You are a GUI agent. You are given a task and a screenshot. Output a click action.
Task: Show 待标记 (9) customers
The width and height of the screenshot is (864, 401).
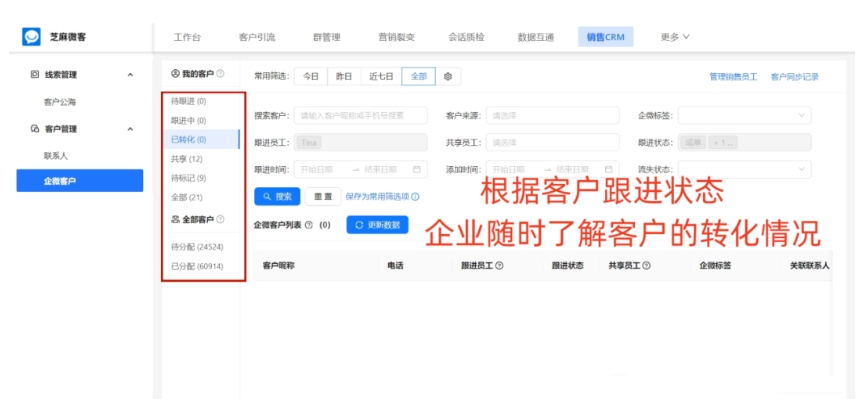[188, 178]
